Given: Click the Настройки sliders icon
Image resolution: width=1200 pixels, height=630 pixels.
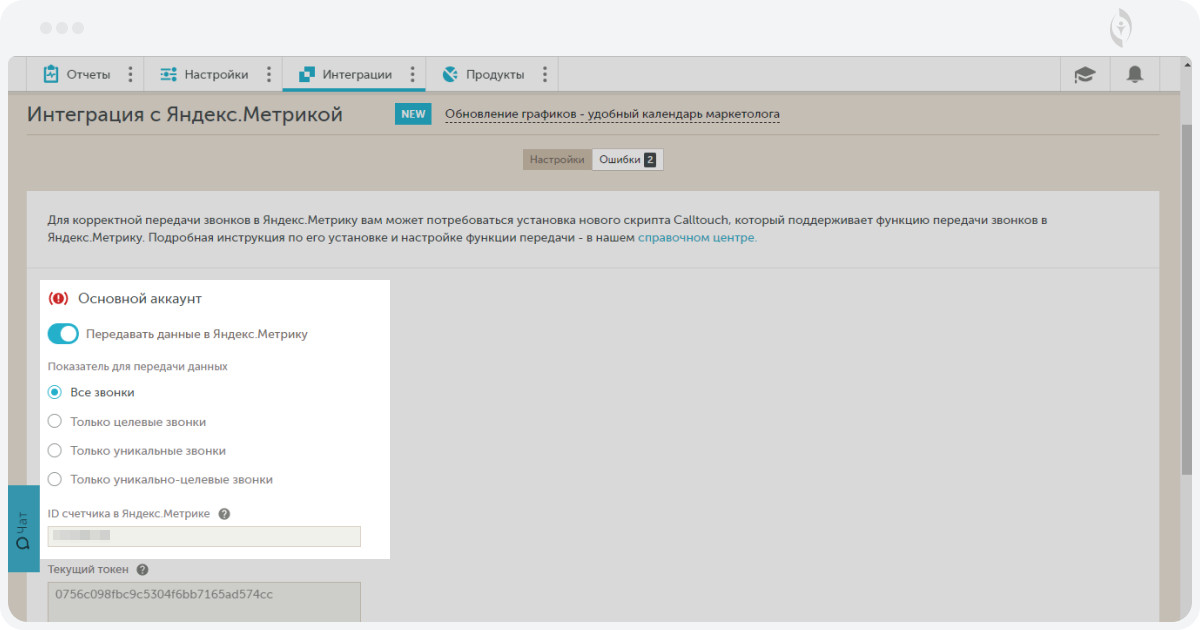Looking at the screenshot, I should [168, 74].
